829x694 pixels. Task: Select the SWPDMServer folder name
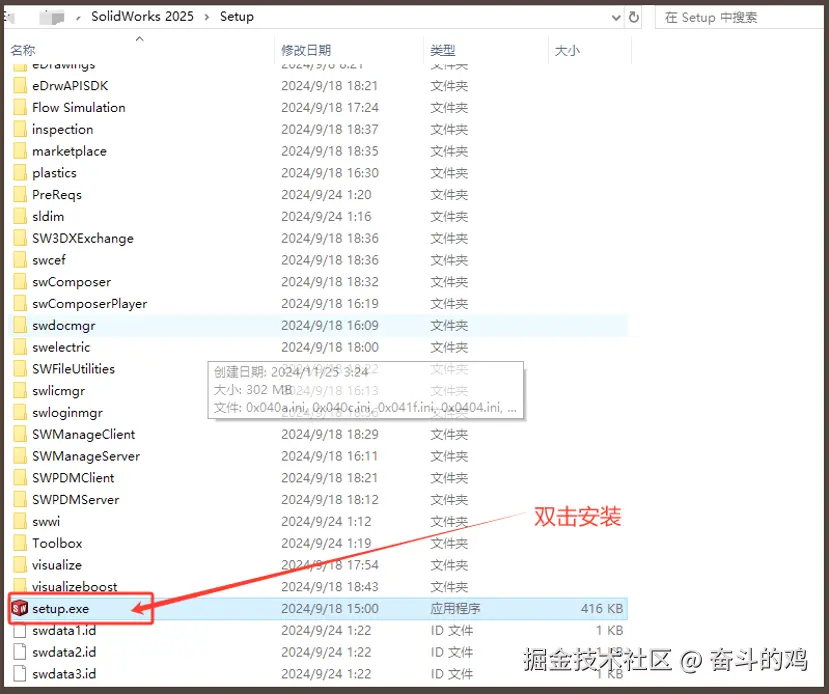(x=76, y=499)
